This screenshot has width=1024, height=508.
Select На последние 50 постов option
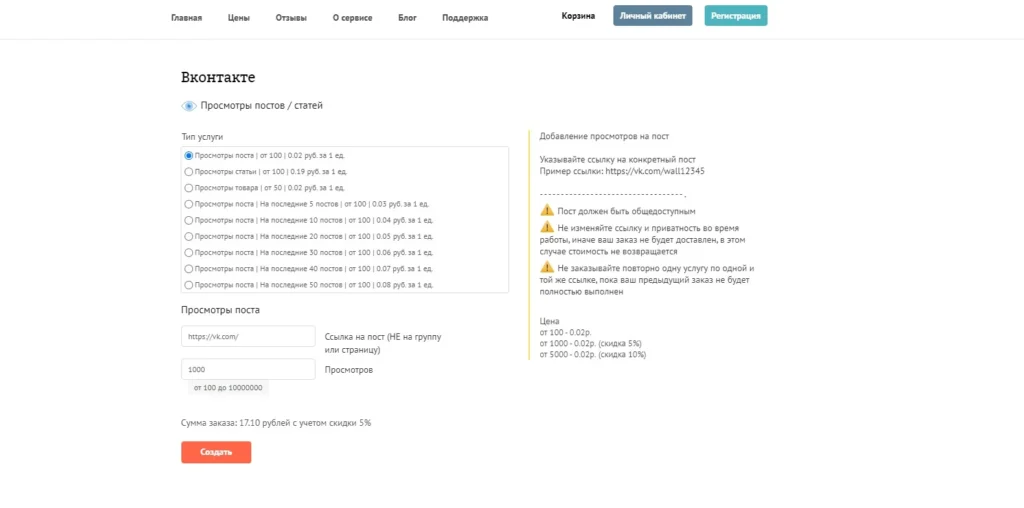tap(189, 285)
